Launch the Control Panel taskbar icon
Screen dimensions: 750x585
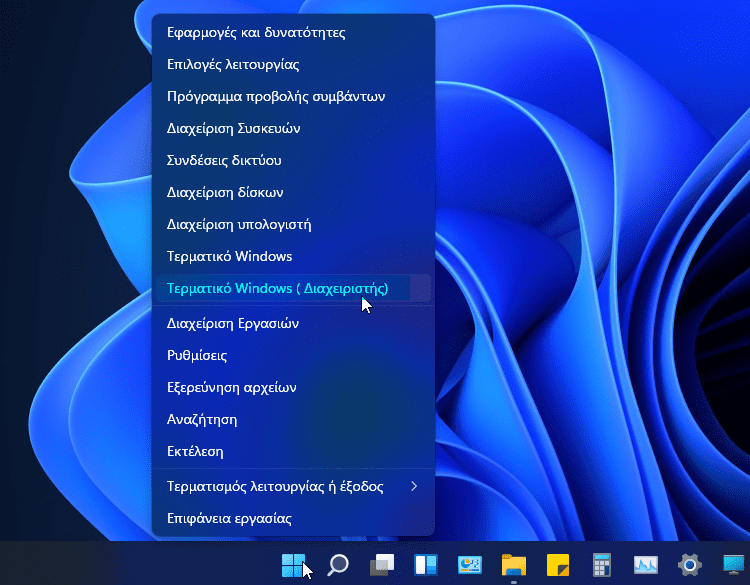(469, 565)
